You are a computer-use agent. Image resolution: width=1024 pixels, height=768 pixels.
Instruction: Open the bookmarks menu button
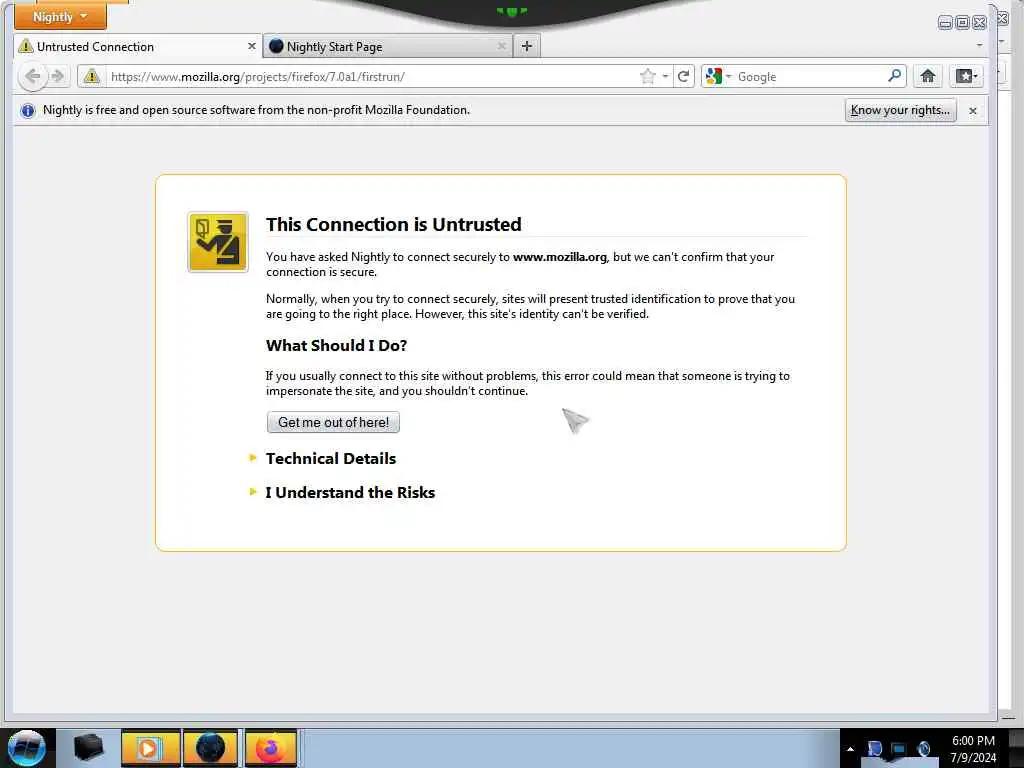966,76
